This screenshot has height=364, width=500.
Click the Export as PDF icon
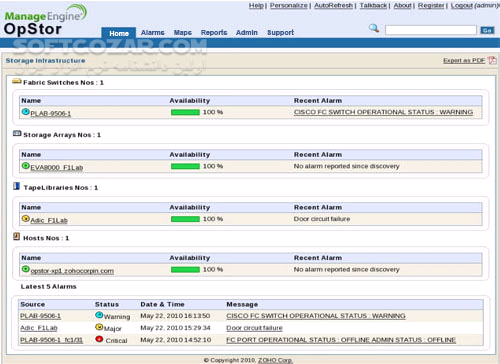[492, 60]
